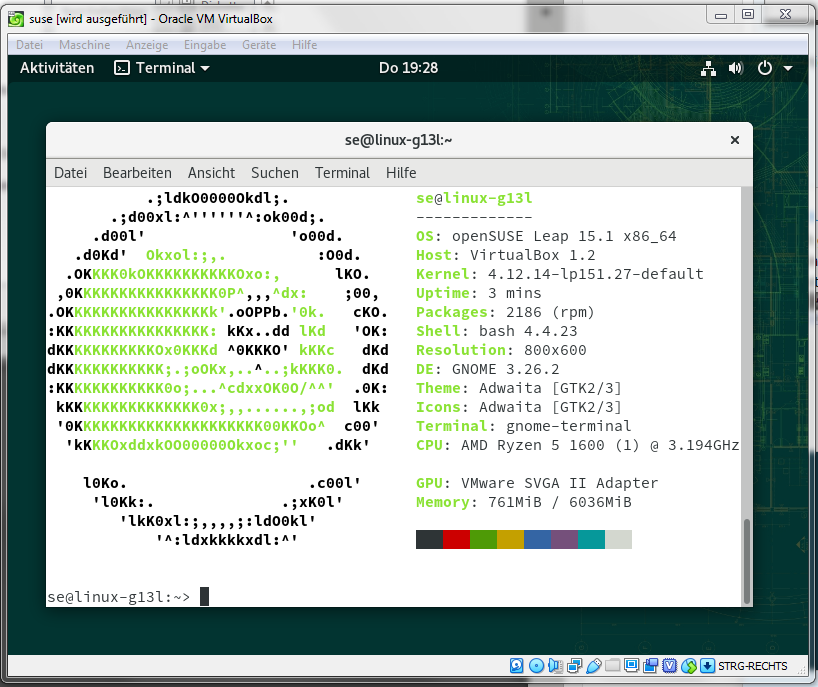This screenshot has width=818, height=687.
Task: Expand the system menu arrow in top bar
Action: 788,68
